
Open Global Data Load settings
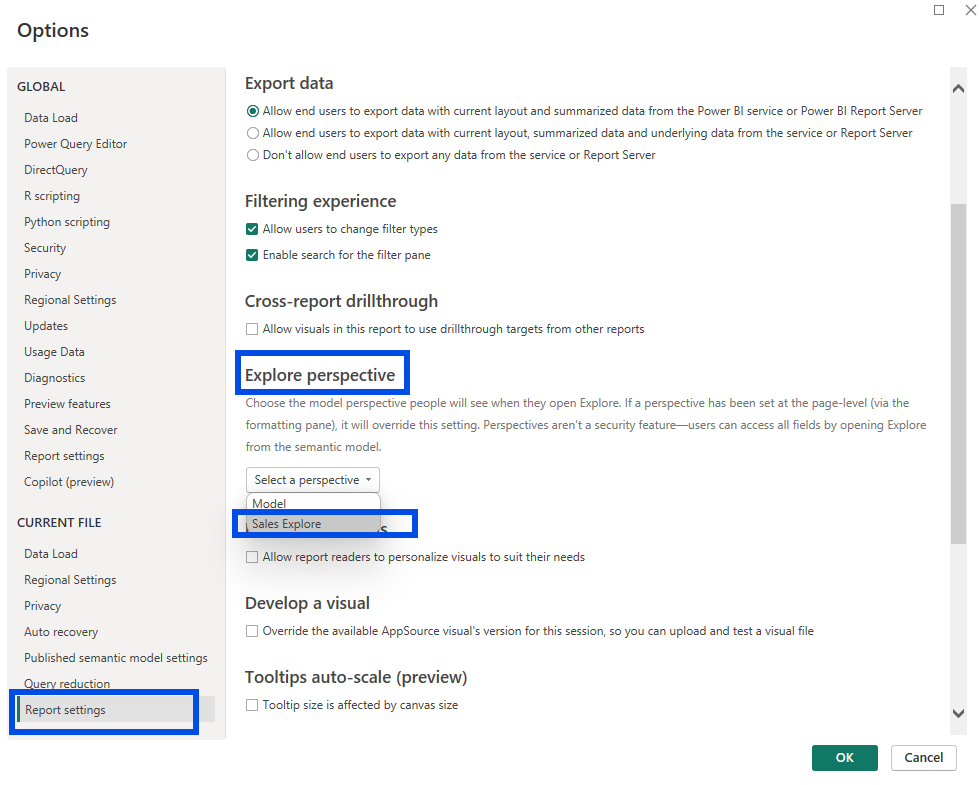point(51,118)
